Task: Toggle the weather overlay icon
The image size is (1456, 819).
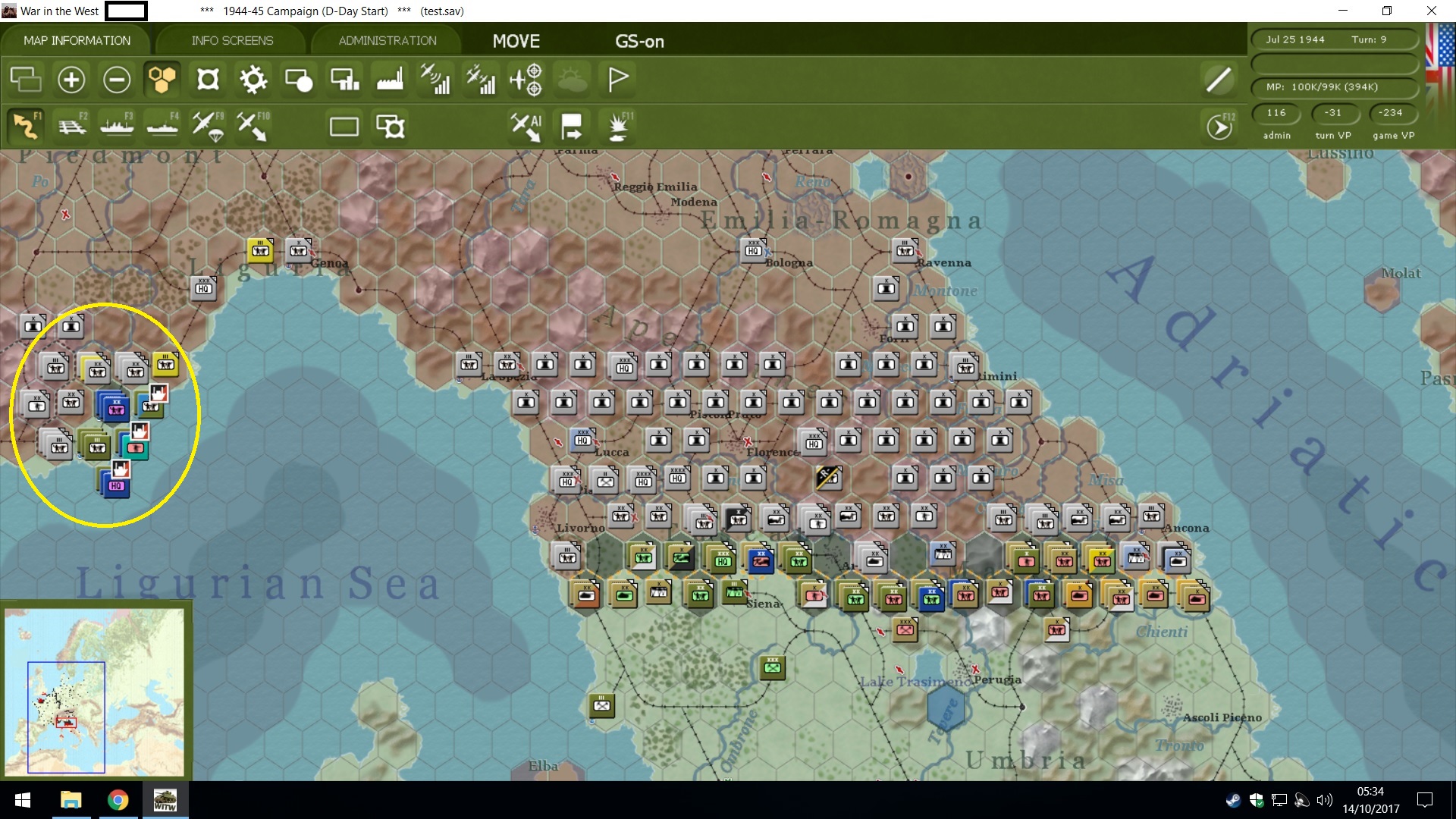Action: click(573, 80)
